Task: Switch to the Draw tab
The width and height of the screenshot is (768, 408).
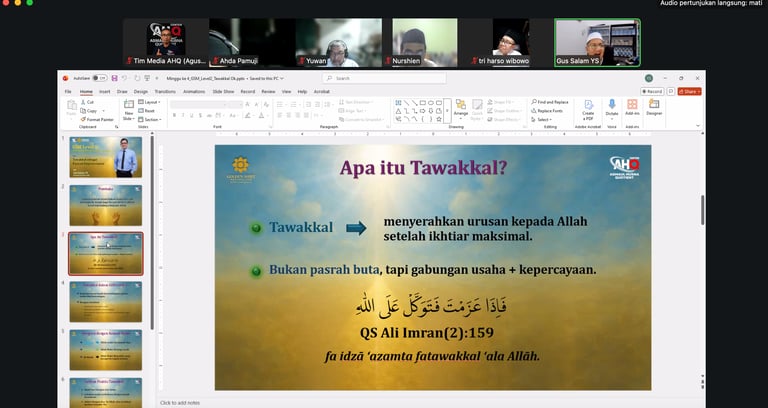Action: click(x=122, y=92)
